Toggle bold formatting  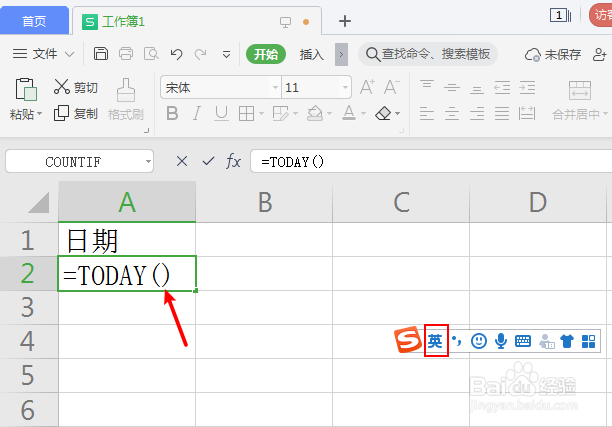(172, 114)
